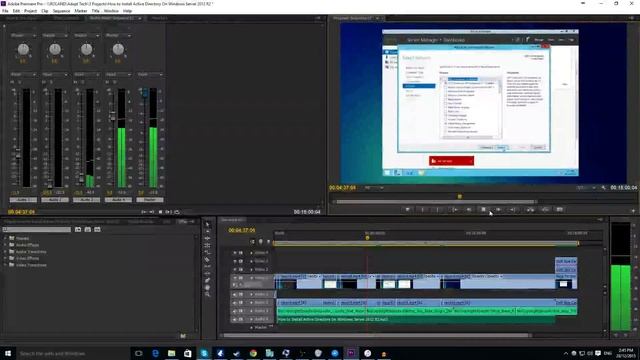
Task: Select the Slip tool
Action: (207, 266)
